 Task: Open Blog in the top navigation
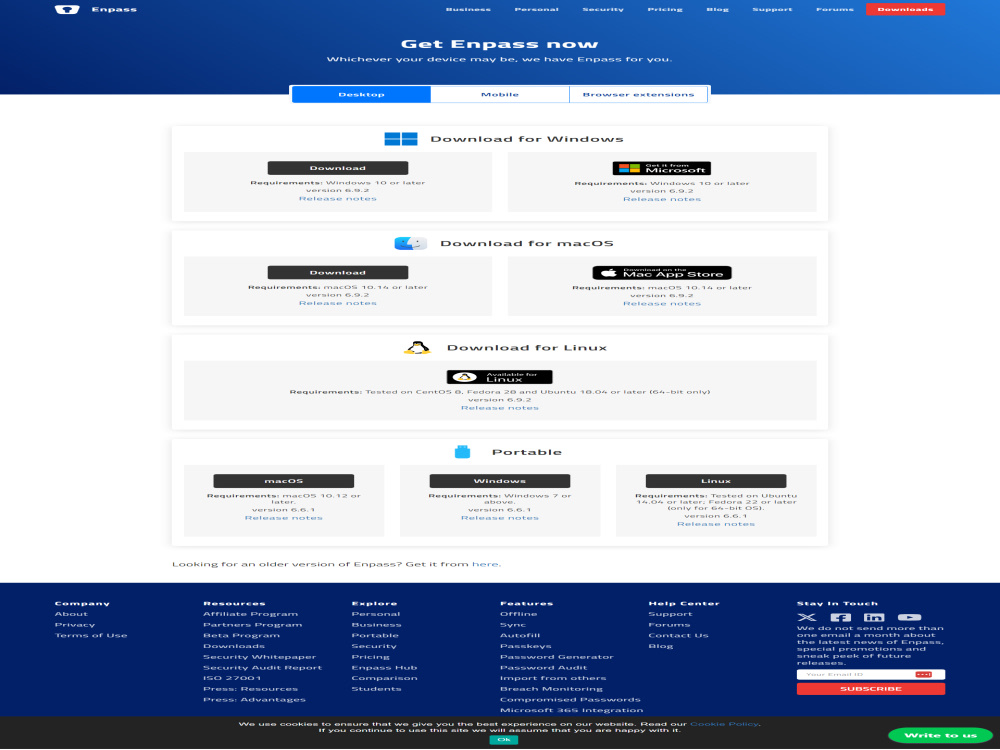click(x=717, y=10)
